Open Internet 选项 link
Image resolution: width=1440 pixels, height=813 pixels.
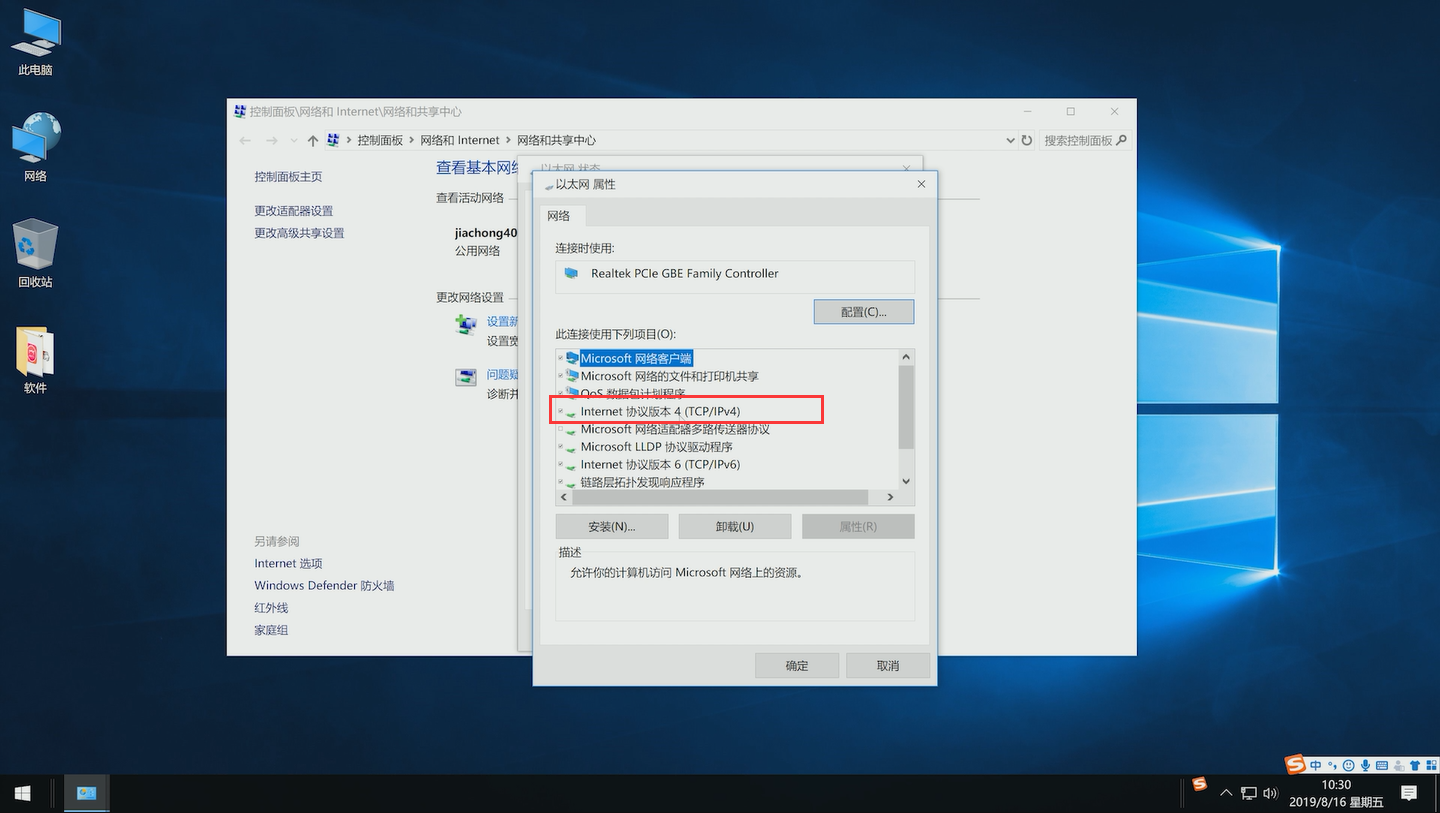[x=288, y=564]
